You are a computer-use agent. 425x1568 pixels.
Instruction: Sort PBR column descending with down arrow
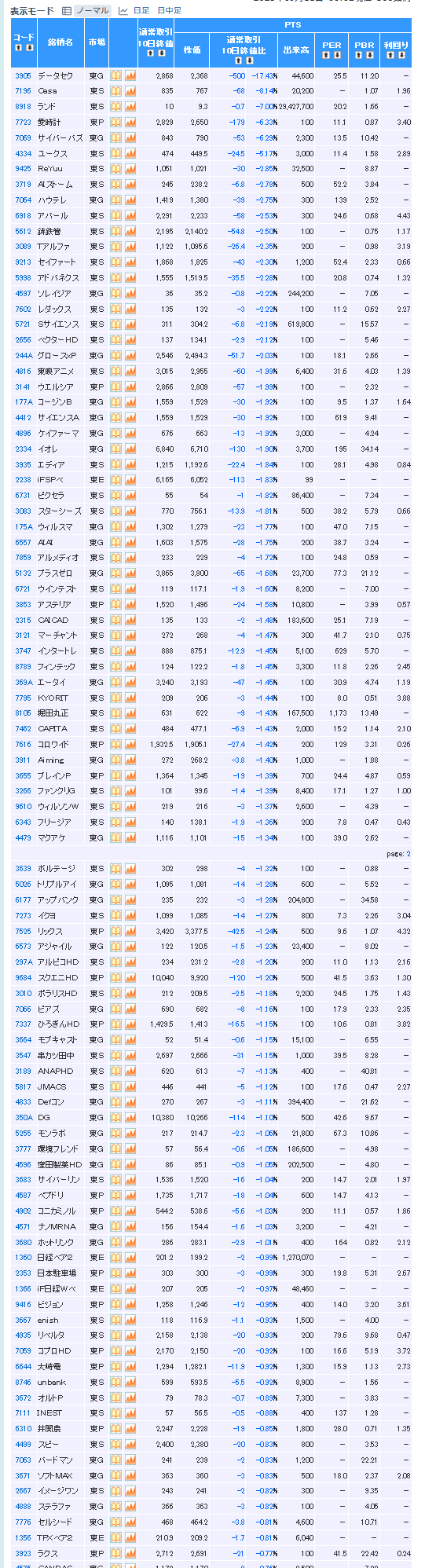pos(370,55)
